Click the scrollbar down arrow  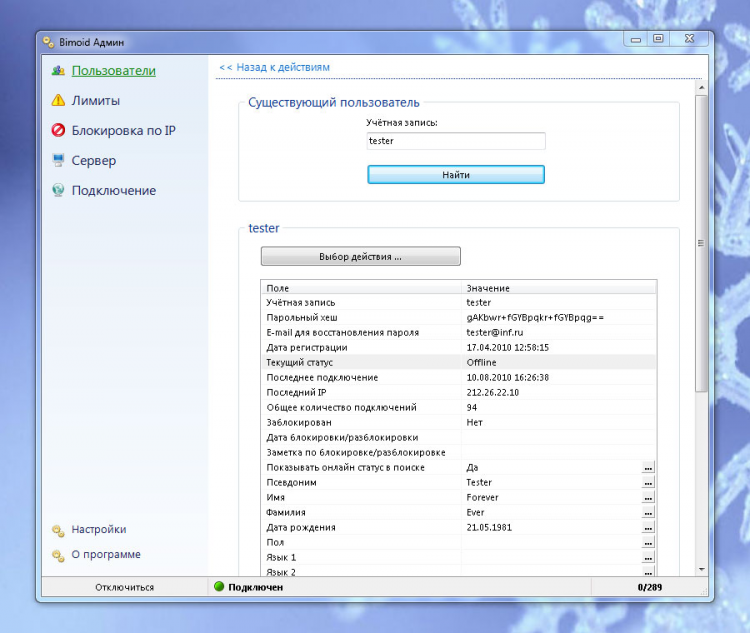[x=702, y=569]
